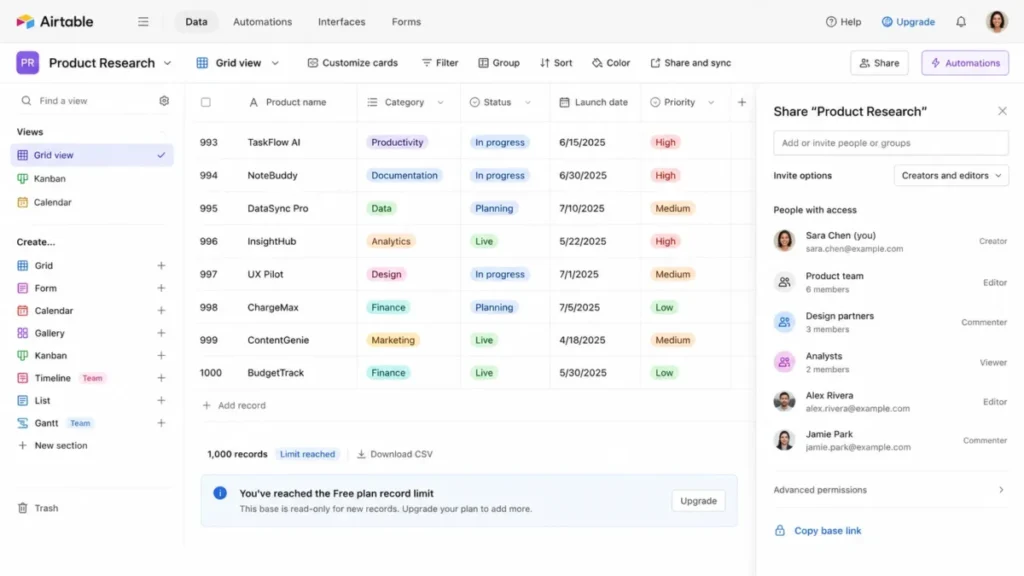1024x576 pixels.
Task: Click Customize cards in toolbar
Action: [x=353, y=63]
